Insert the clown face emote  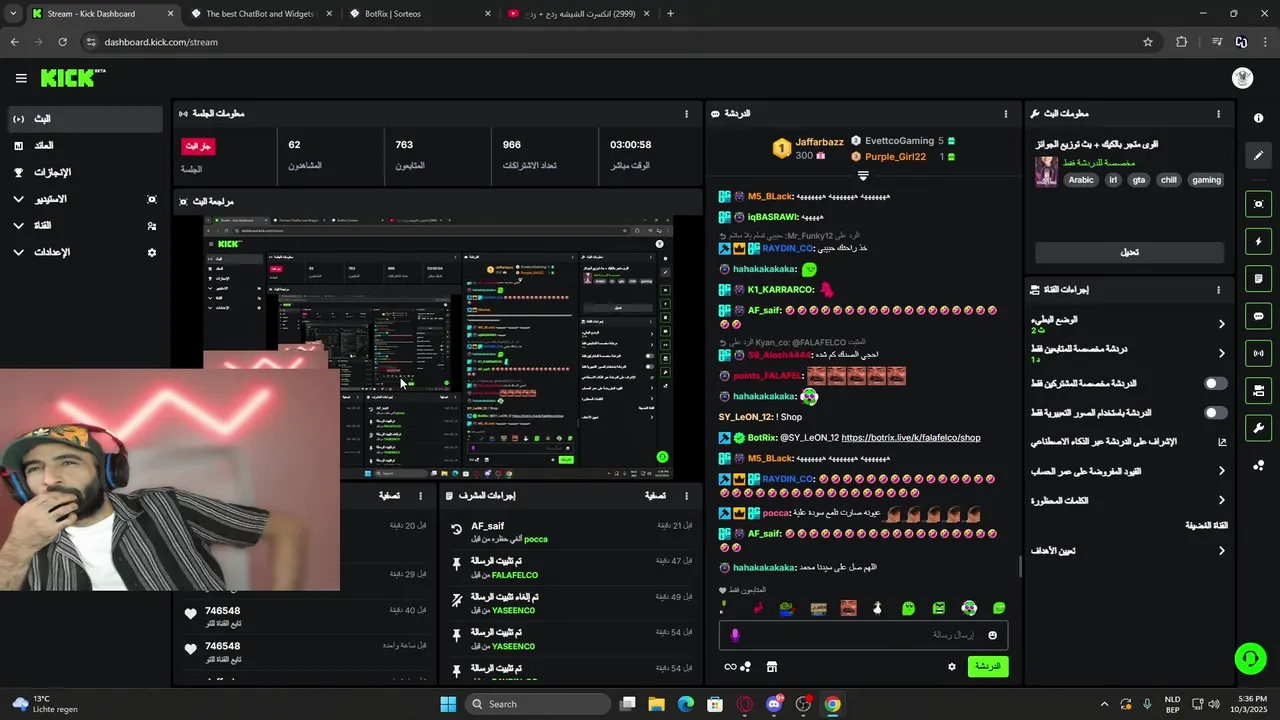[969, 608]
